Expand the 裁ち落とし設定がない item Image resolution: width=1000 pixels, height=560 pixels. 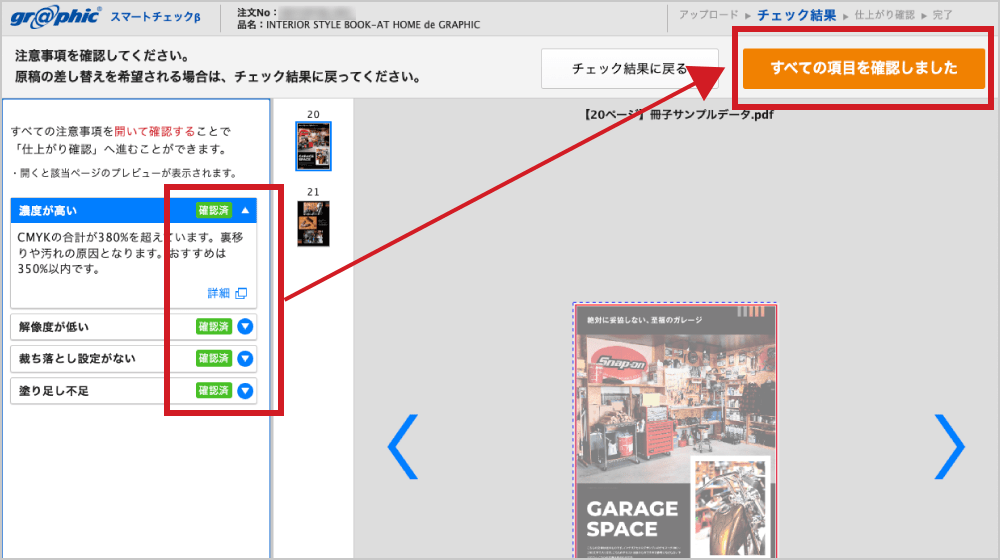tap(245, 358)
